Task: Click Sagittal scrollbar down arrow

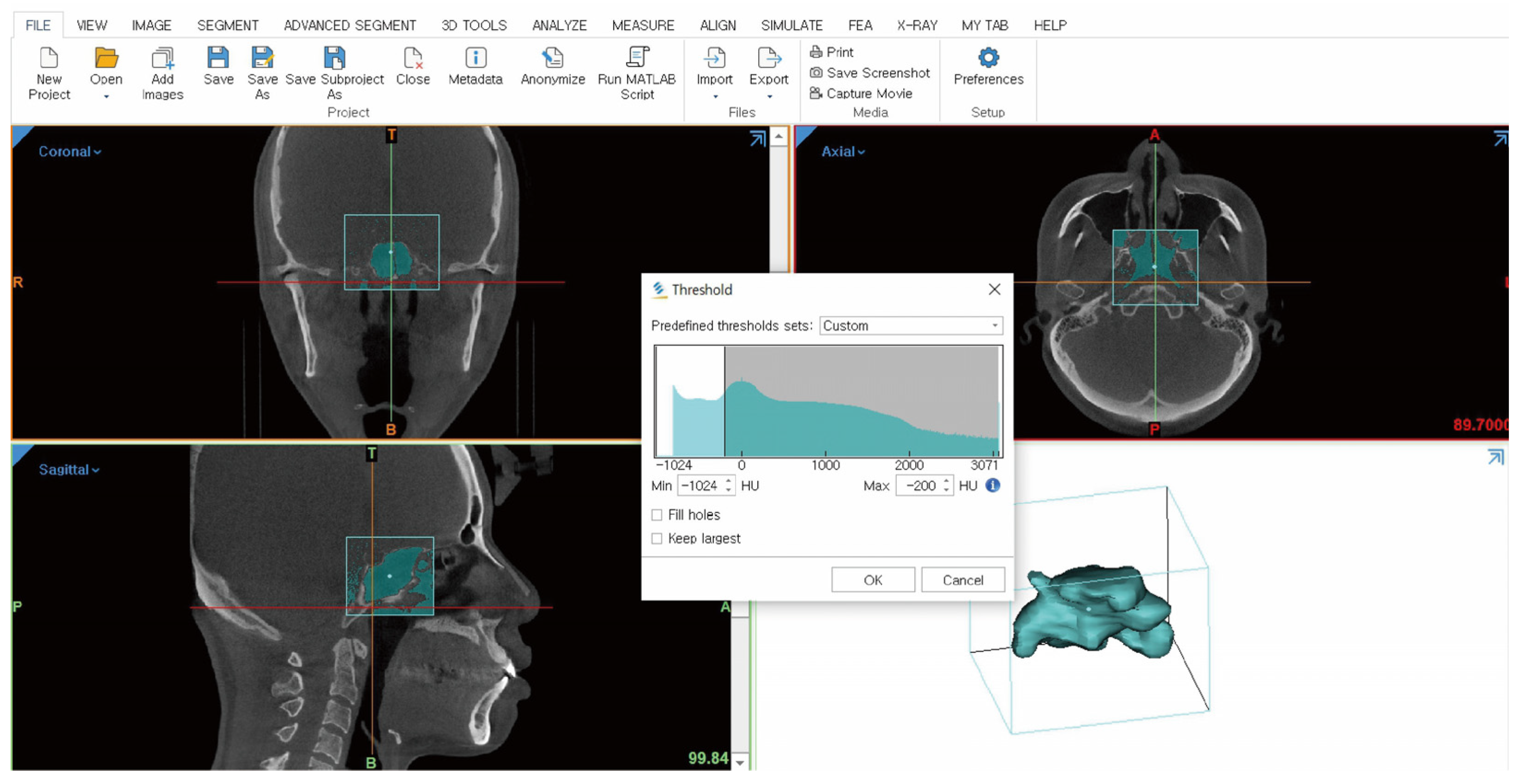Action: [x=740, y=763]
